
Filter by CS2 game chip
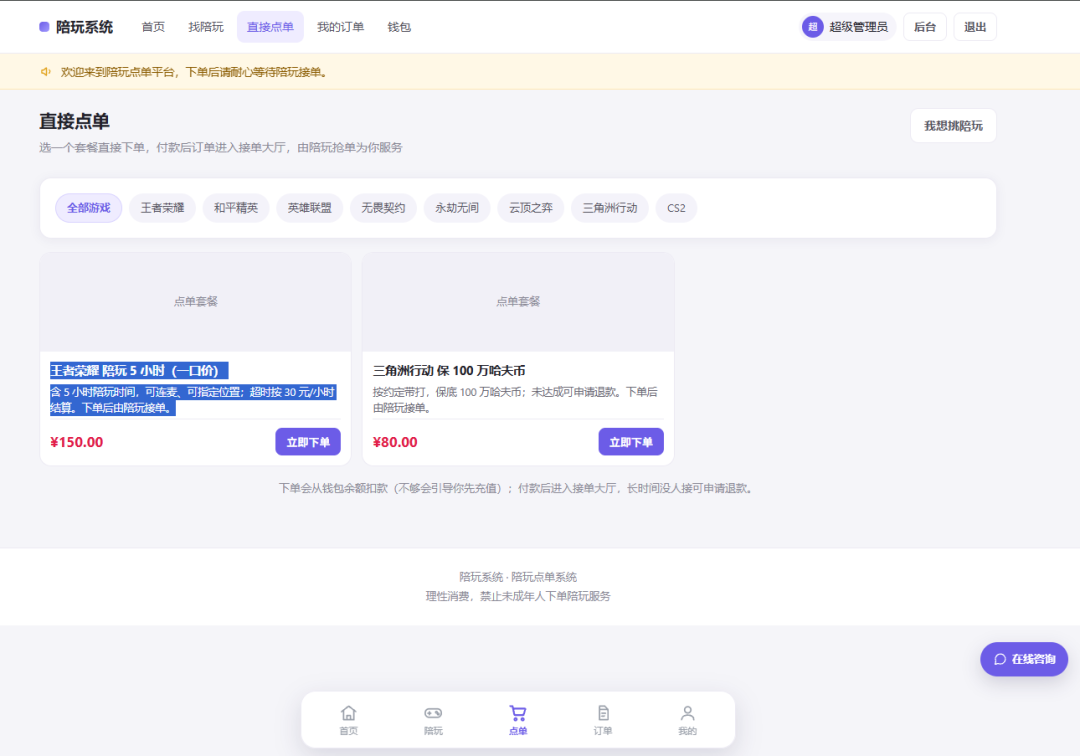(676, 208)
